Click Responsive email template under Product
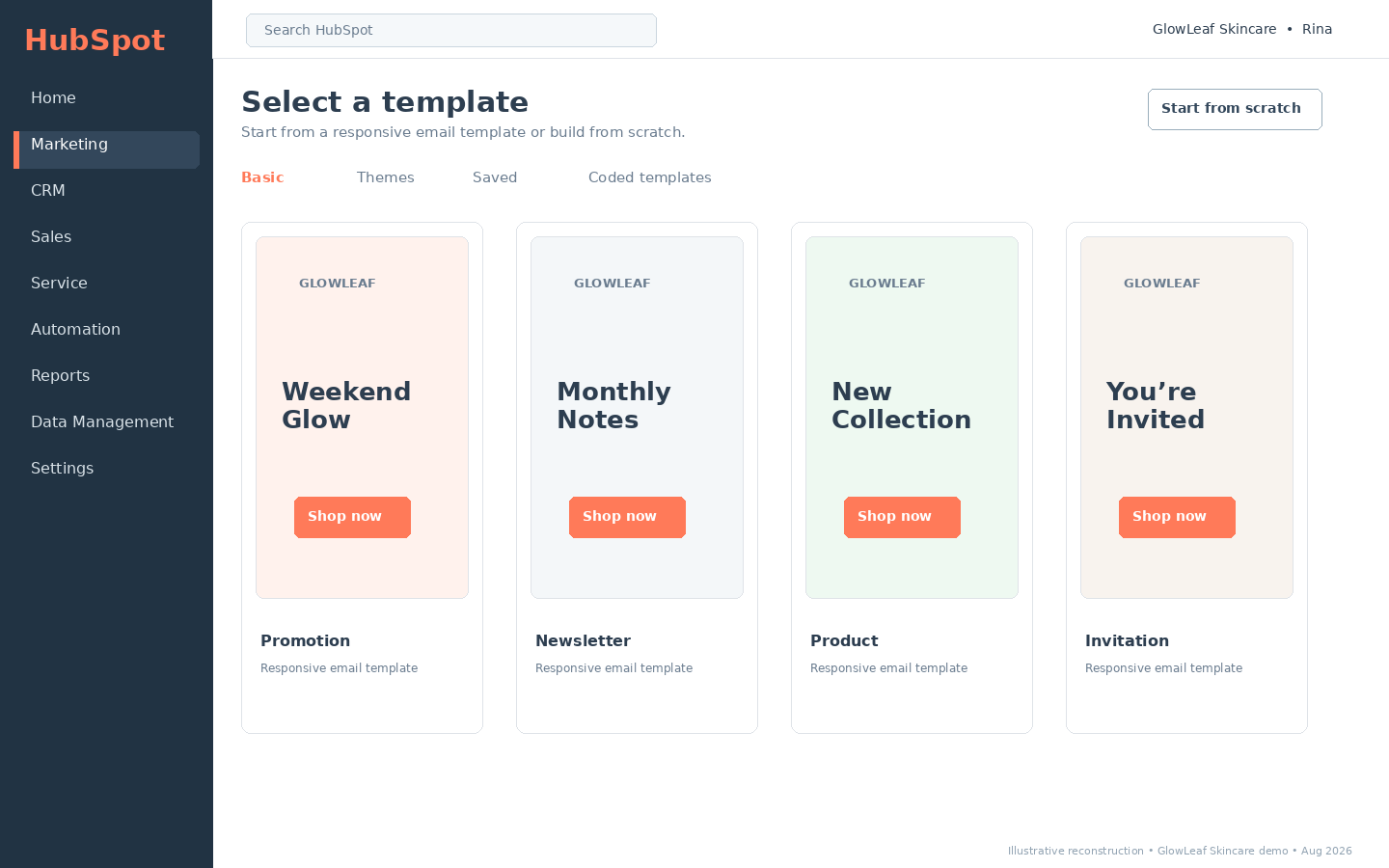 (888, 668)
